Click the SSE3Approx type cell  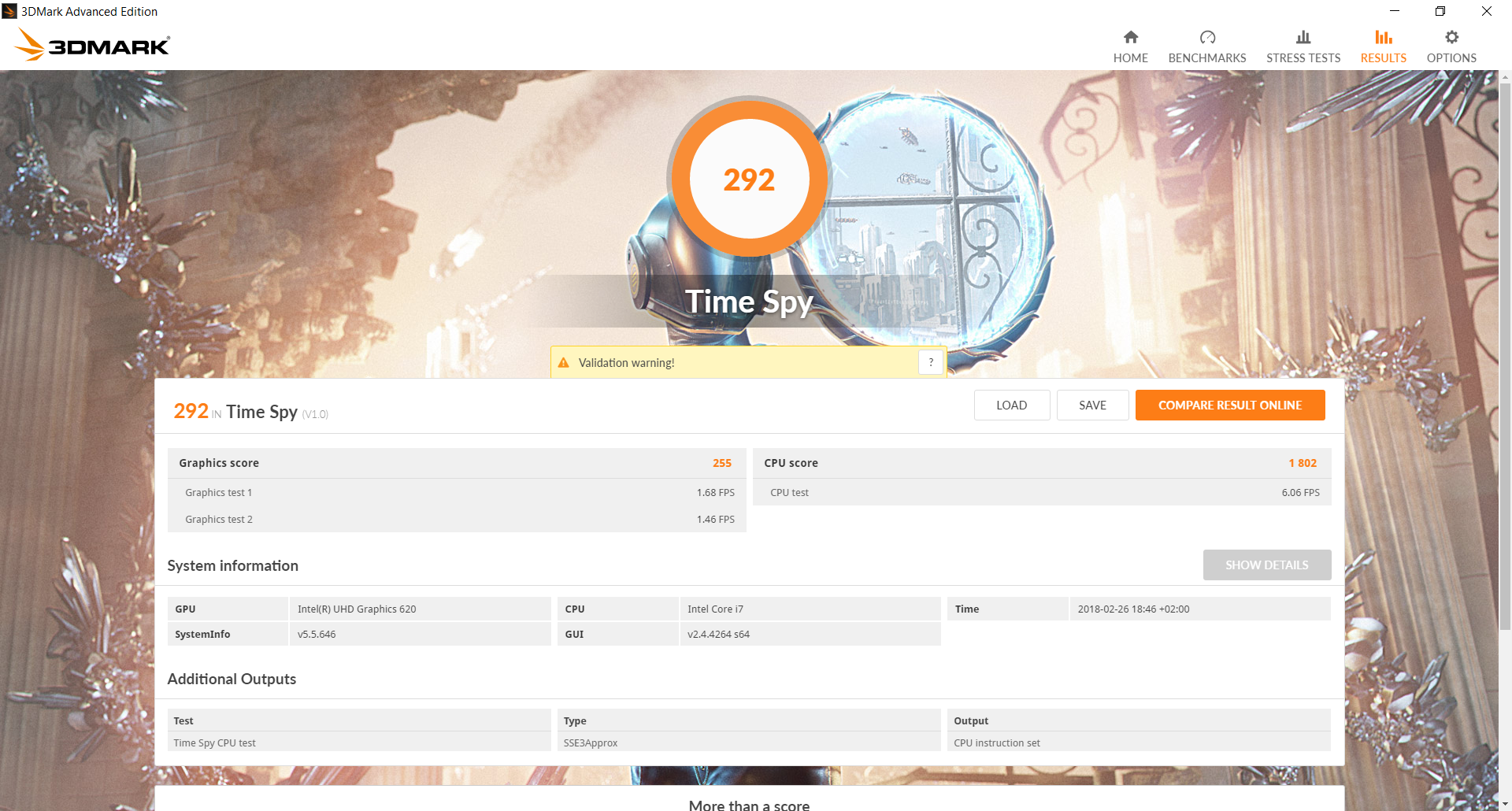point(749,742)
